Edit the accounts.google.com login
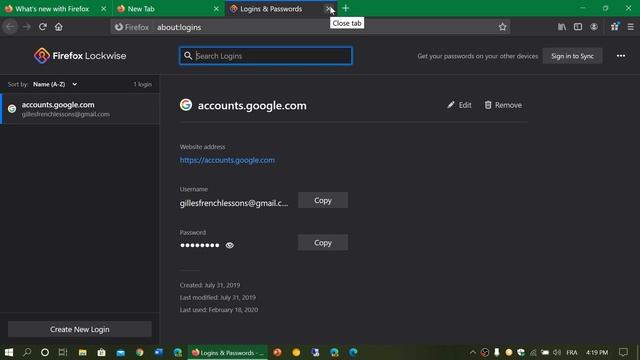 tap(459, 105)
